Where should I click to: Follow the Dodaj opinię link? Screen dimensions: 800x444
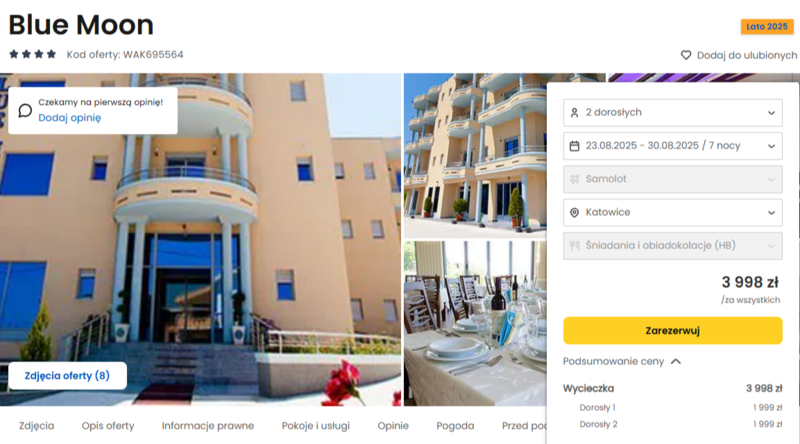[70, 118]
